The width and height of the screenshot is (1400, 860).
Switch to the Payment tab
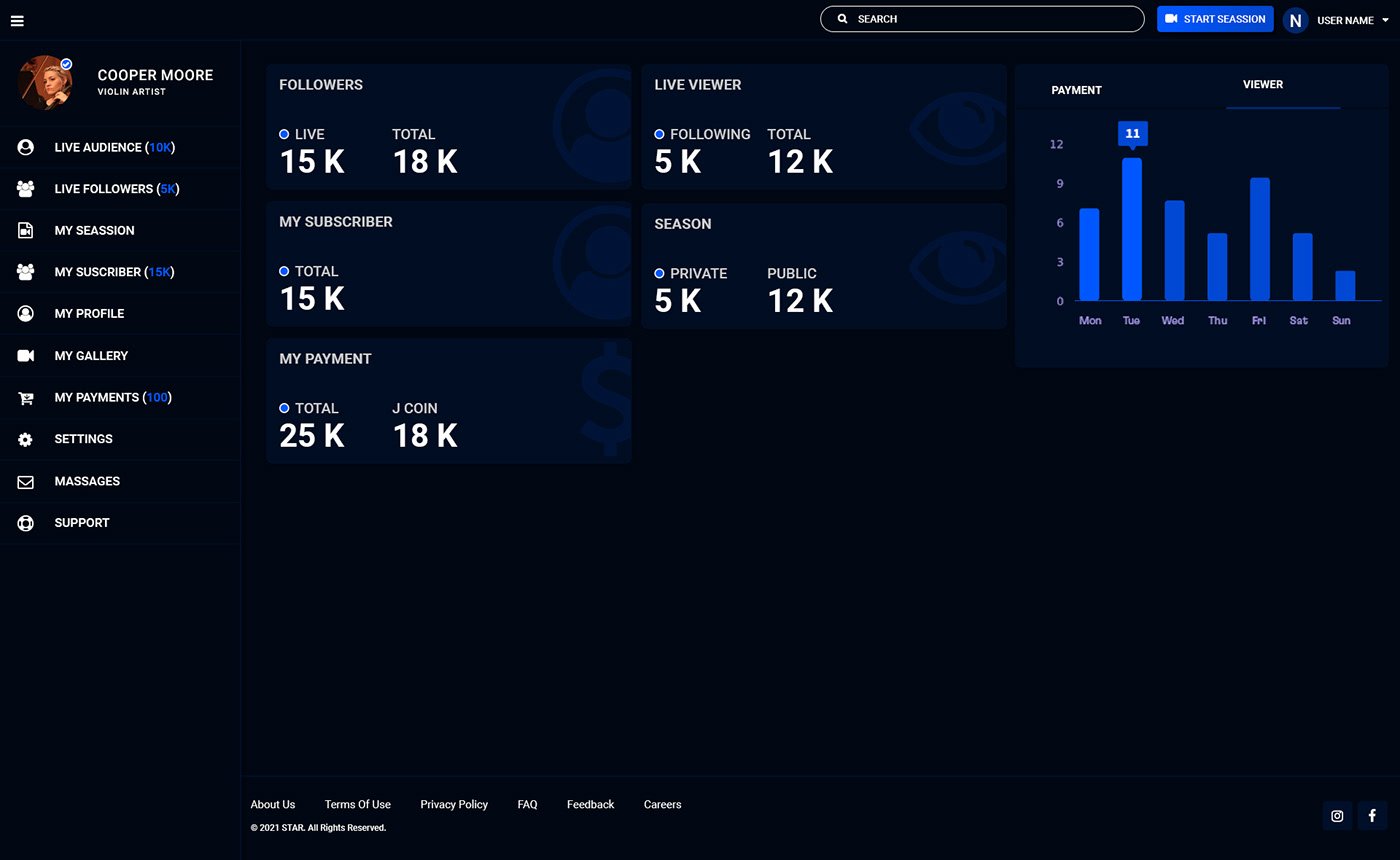coord(1076,90)
